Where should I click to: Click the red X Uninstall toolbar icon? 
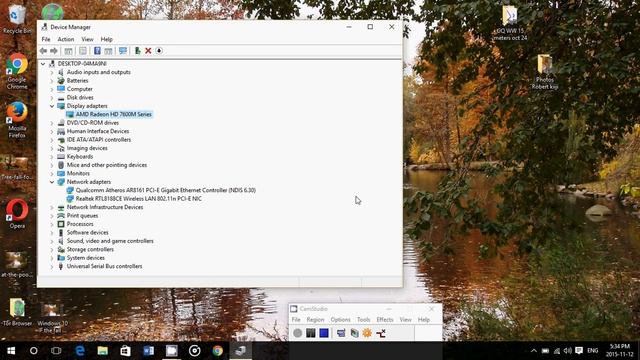click(x=148, y=51)
